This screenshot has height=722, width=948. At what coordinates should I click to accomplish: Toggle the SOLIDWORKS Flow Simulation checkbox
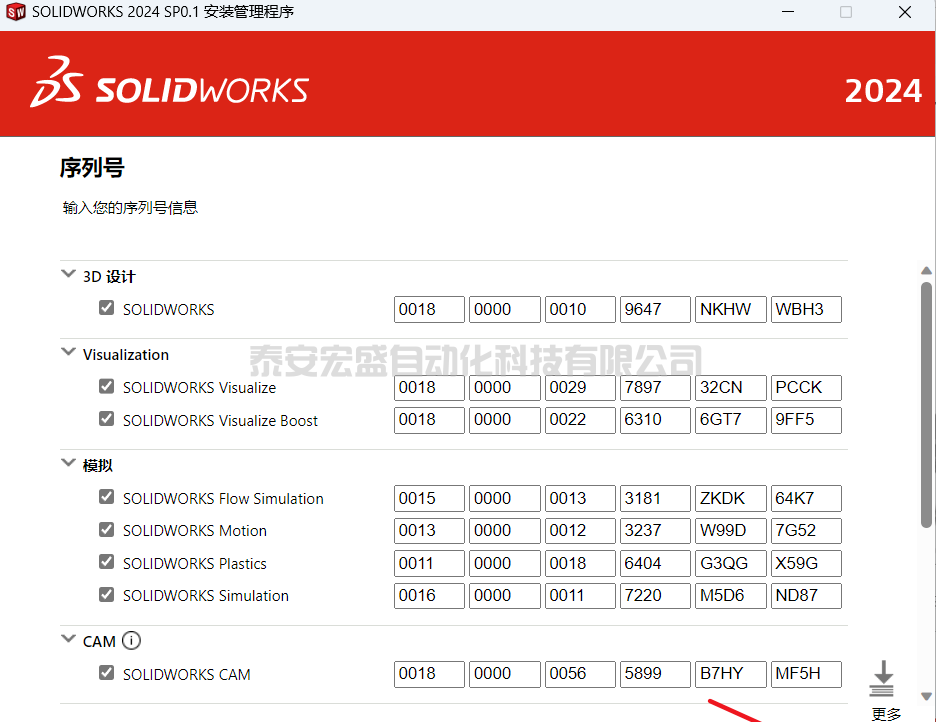(107, 497)
